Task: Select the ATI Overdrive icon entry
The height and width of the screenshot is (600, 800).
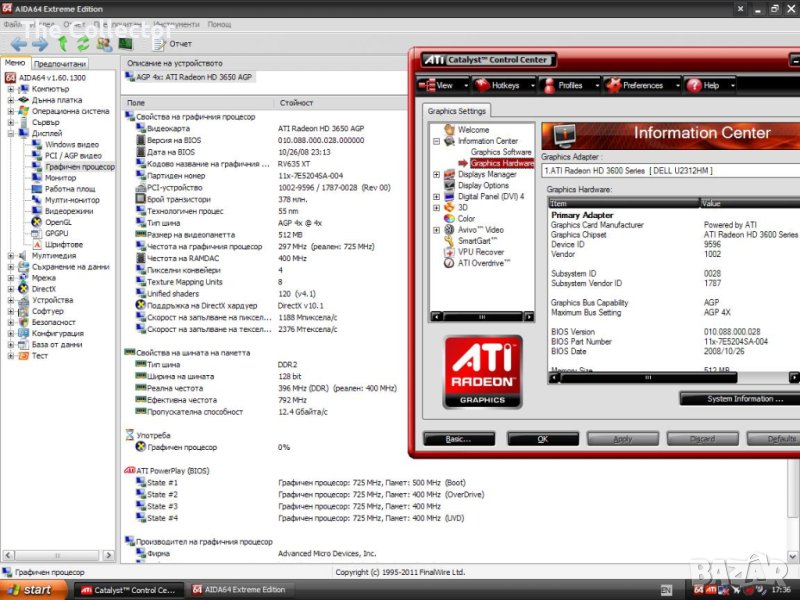Action: point(484,263)
